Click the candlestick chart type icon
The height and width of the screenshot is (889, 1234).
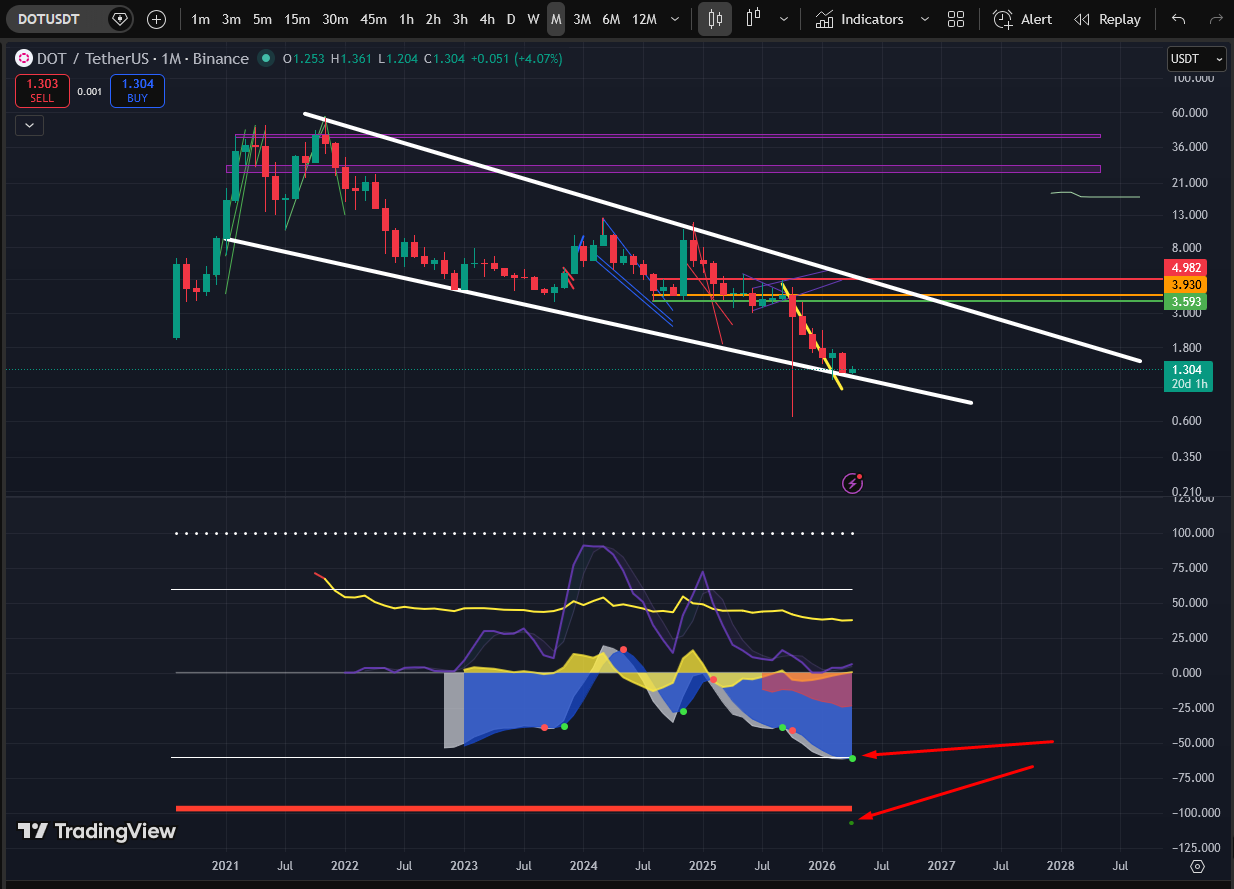pyautogui.click(x=753, y=19)
